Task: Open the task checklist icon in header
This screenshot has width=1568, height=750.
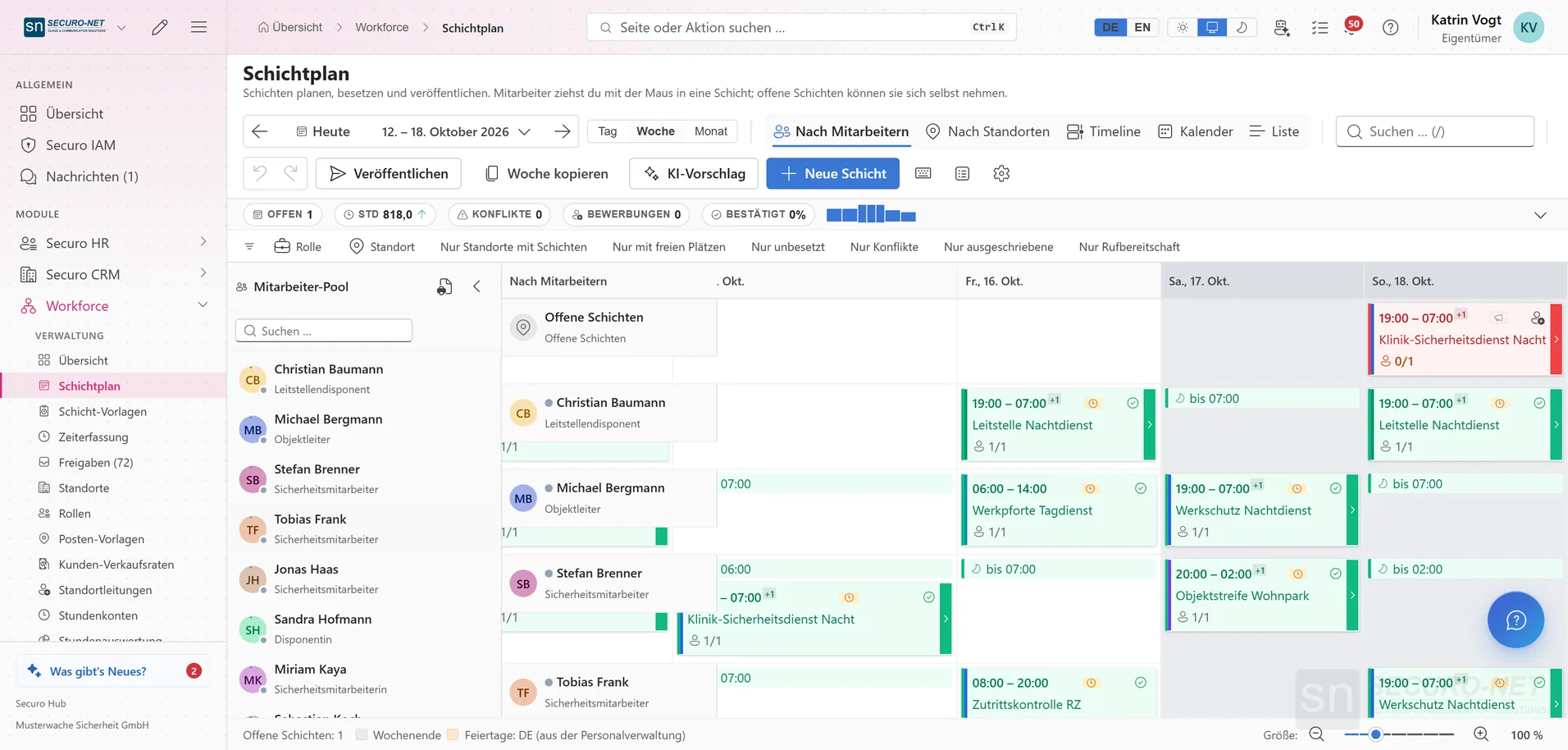Action: (x=1320, y=27)
